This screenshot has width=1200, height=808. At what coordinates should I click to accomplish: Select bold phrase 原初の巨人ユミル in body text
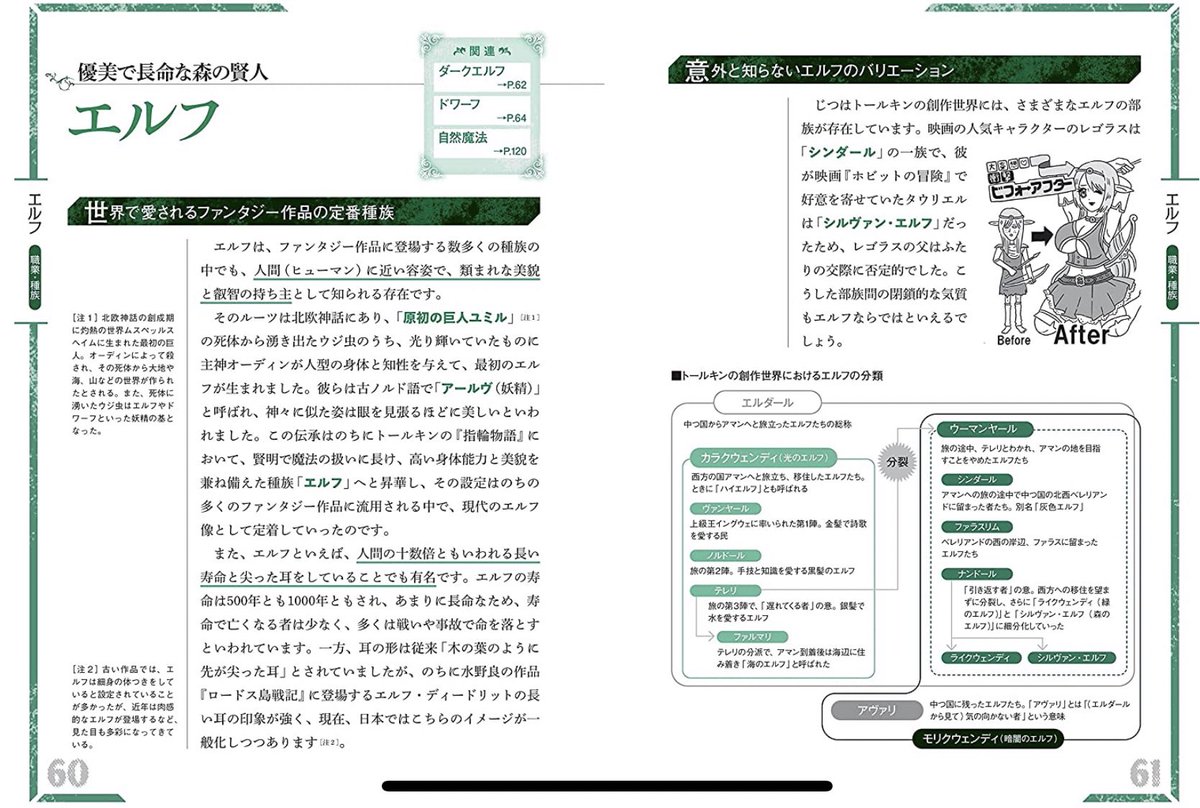pos(456,318)
